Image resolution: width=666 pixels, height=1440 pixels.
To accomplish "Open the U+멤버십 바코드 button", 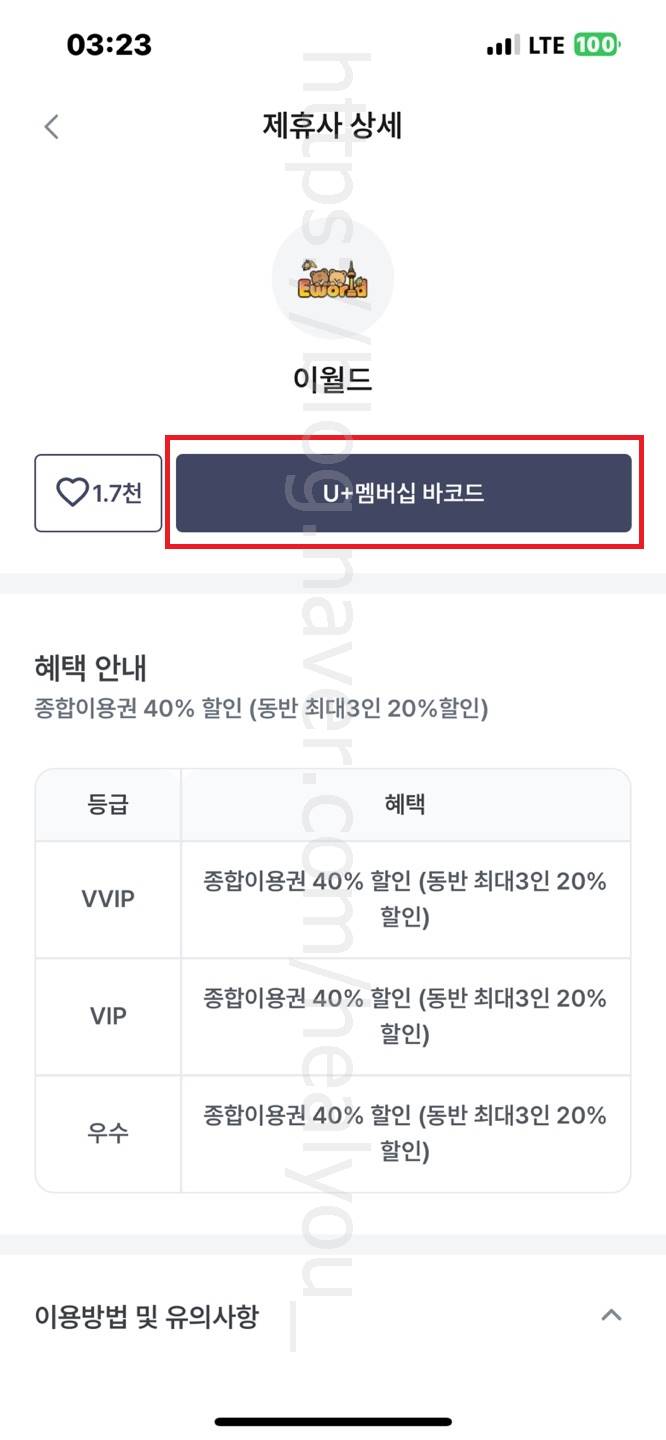I will [x=403, y=493].
